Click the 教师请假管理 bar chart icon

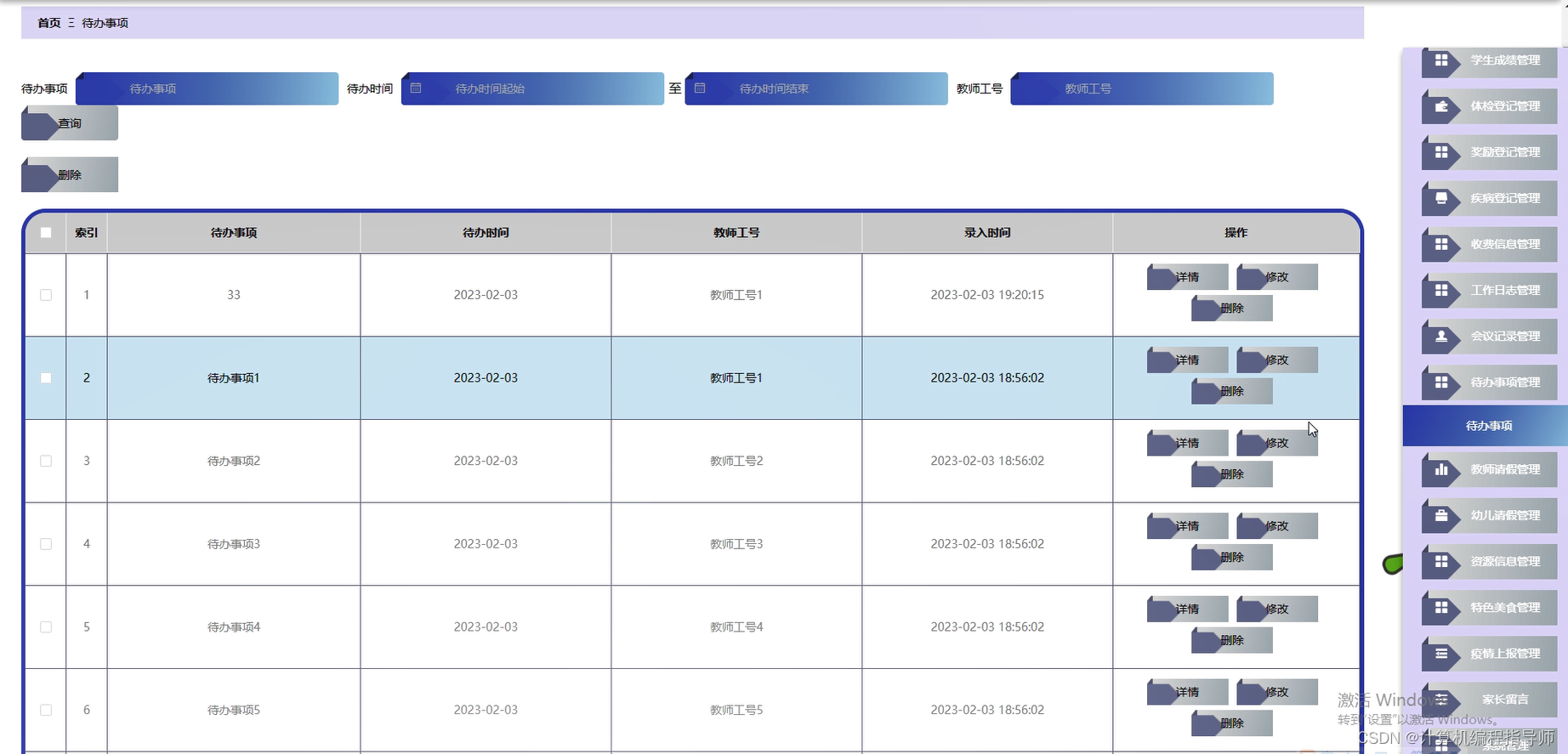[1440, 469]
